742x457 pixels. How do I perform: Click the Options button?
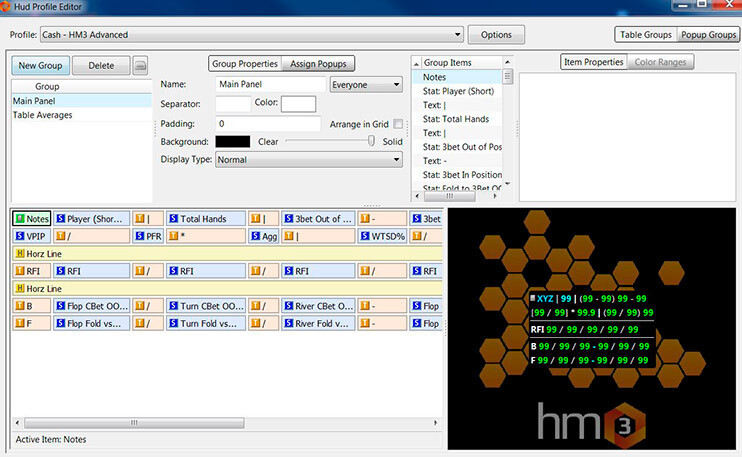coord(496,35)
